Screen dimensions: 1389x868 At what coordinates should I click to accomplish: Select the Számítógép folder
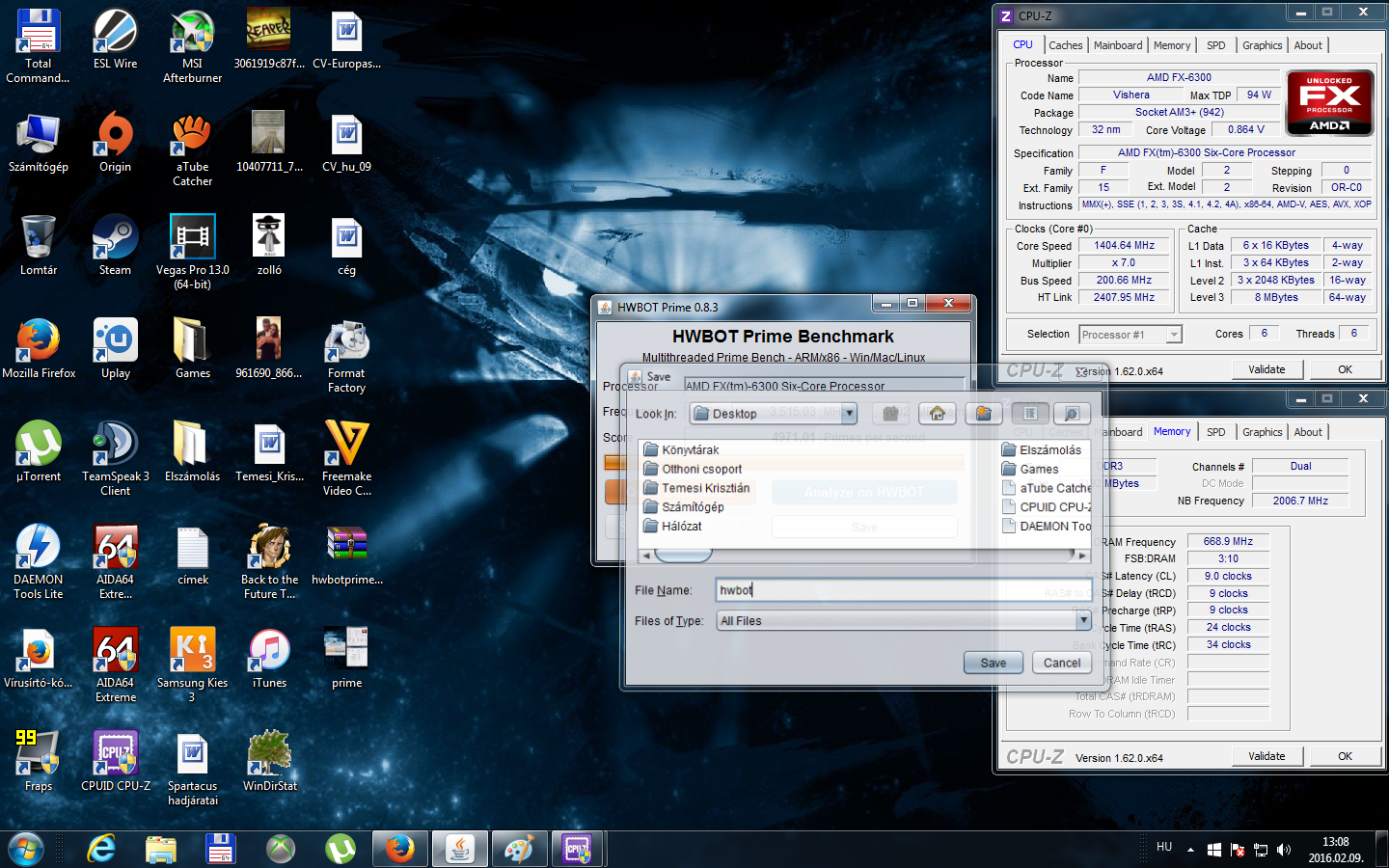683,507
